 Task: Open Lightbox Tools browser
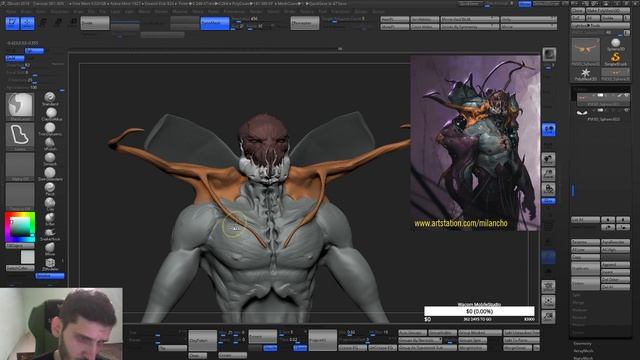pos(600,26)
